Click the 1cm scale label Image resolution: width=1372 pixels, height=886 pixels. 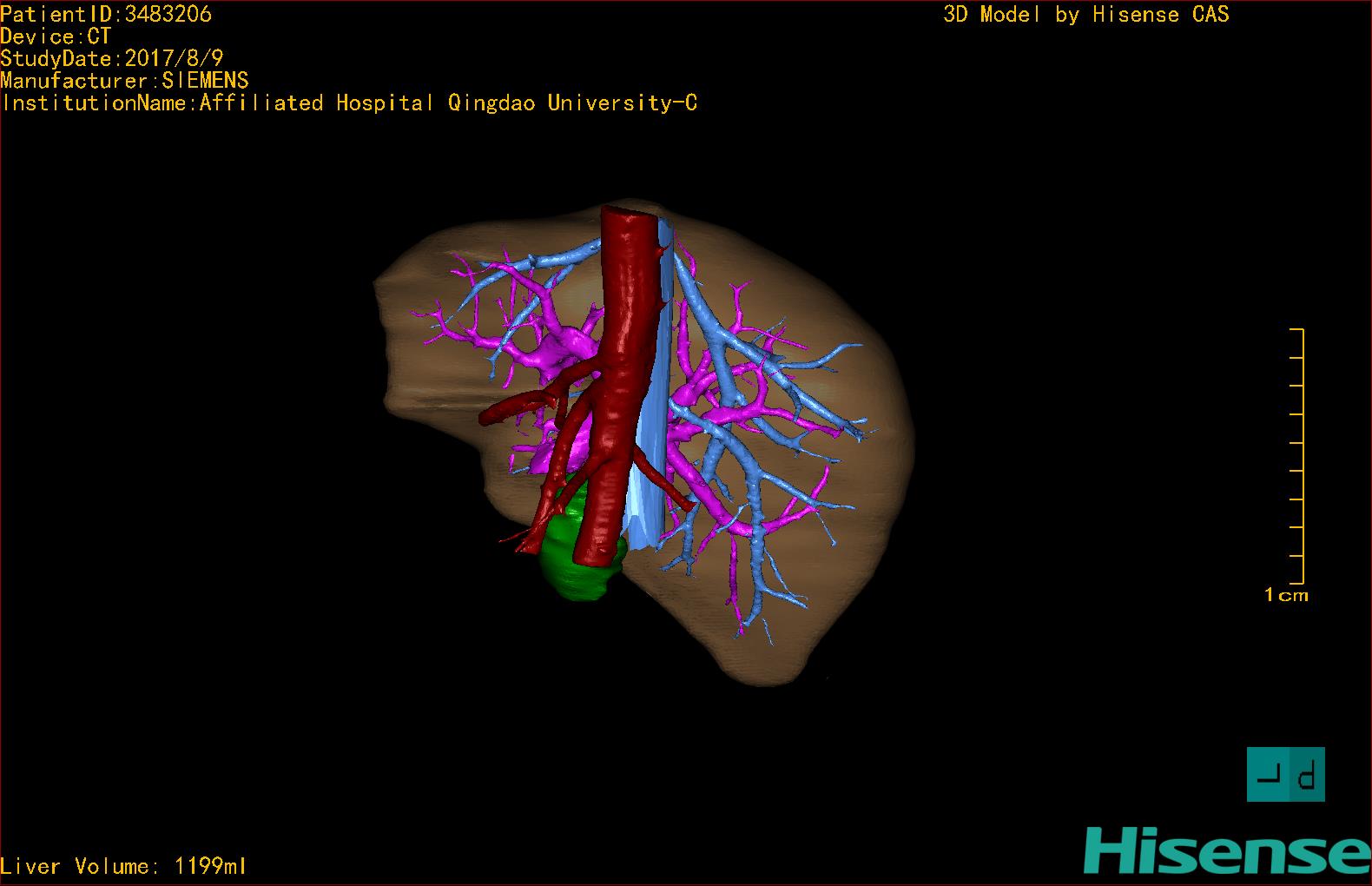[x=1286, y=595]
